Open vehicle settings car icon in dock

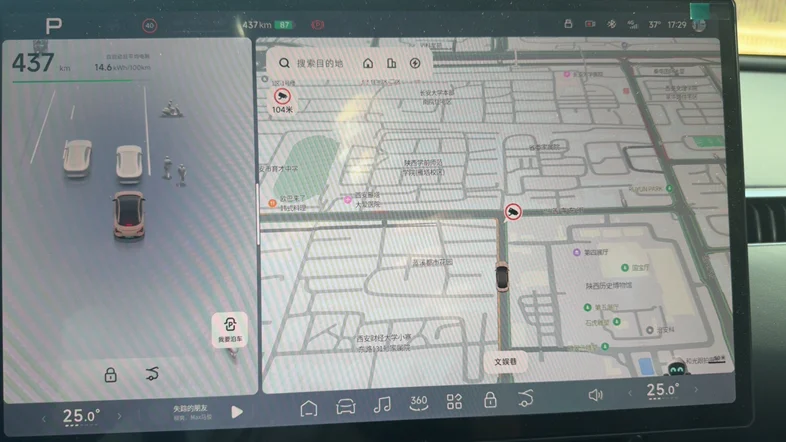(346, 406)
